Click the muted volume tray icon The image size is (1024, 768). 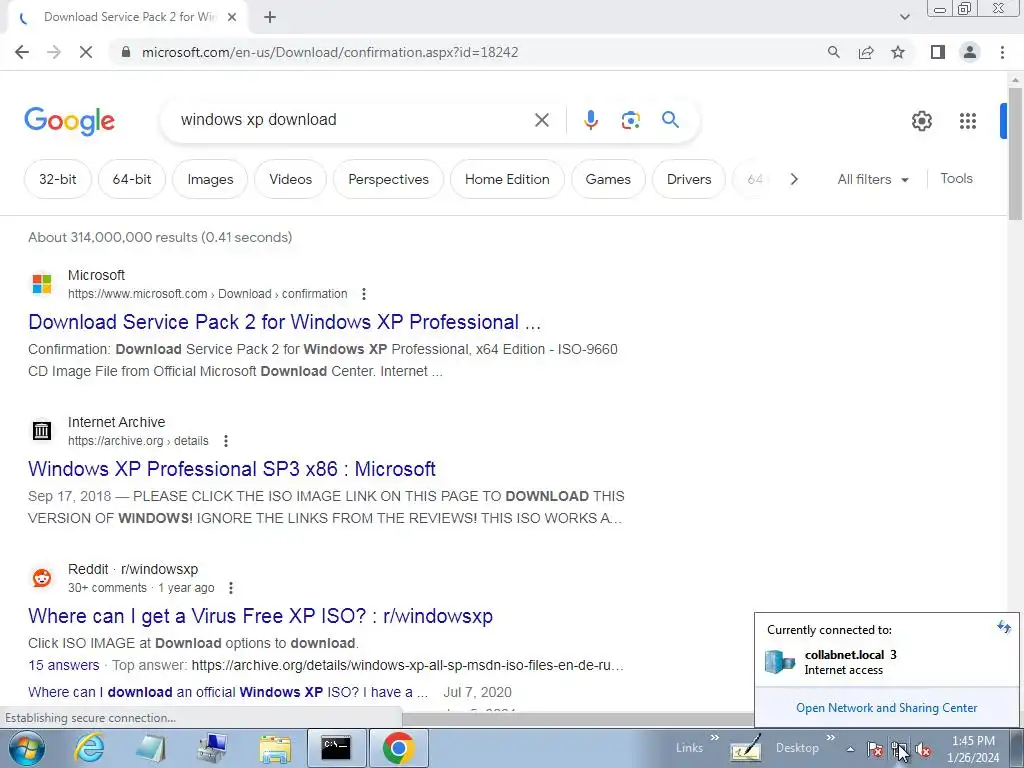923,750
